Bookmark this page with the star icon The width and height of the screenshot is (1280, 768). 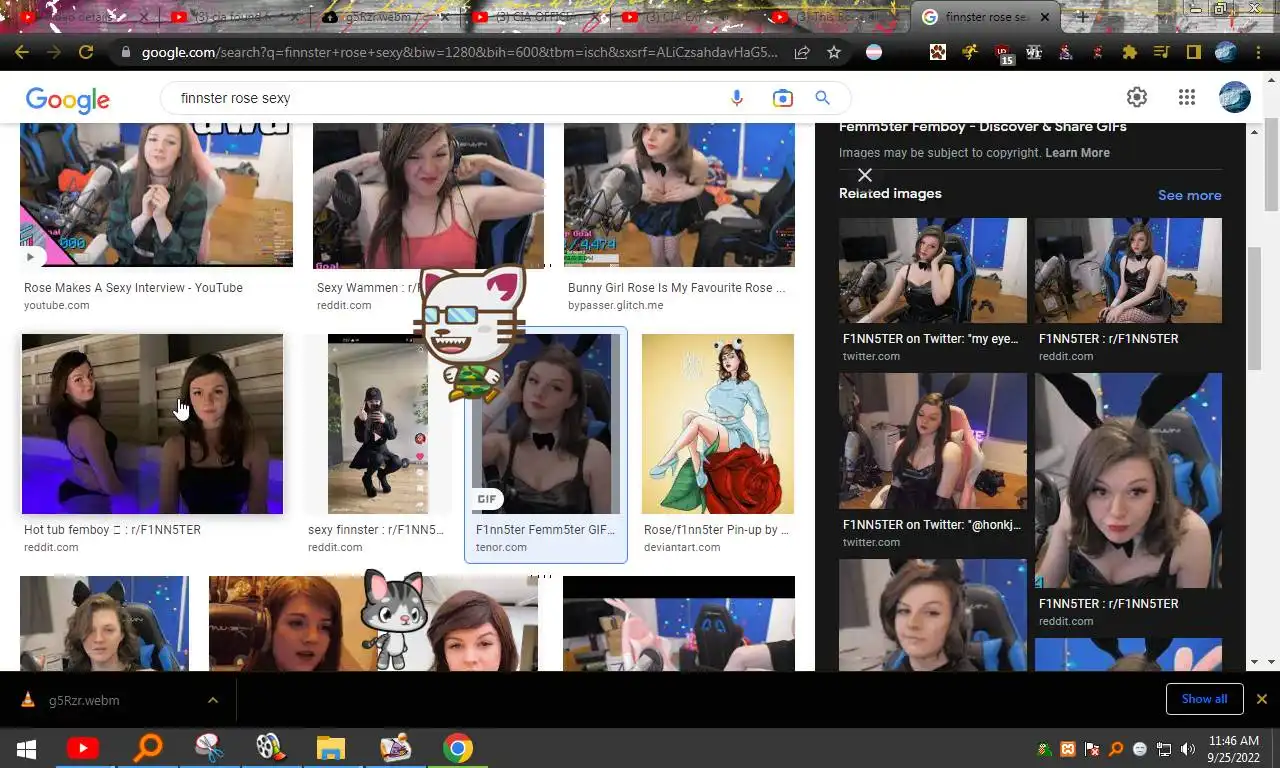tap(834, 52)
